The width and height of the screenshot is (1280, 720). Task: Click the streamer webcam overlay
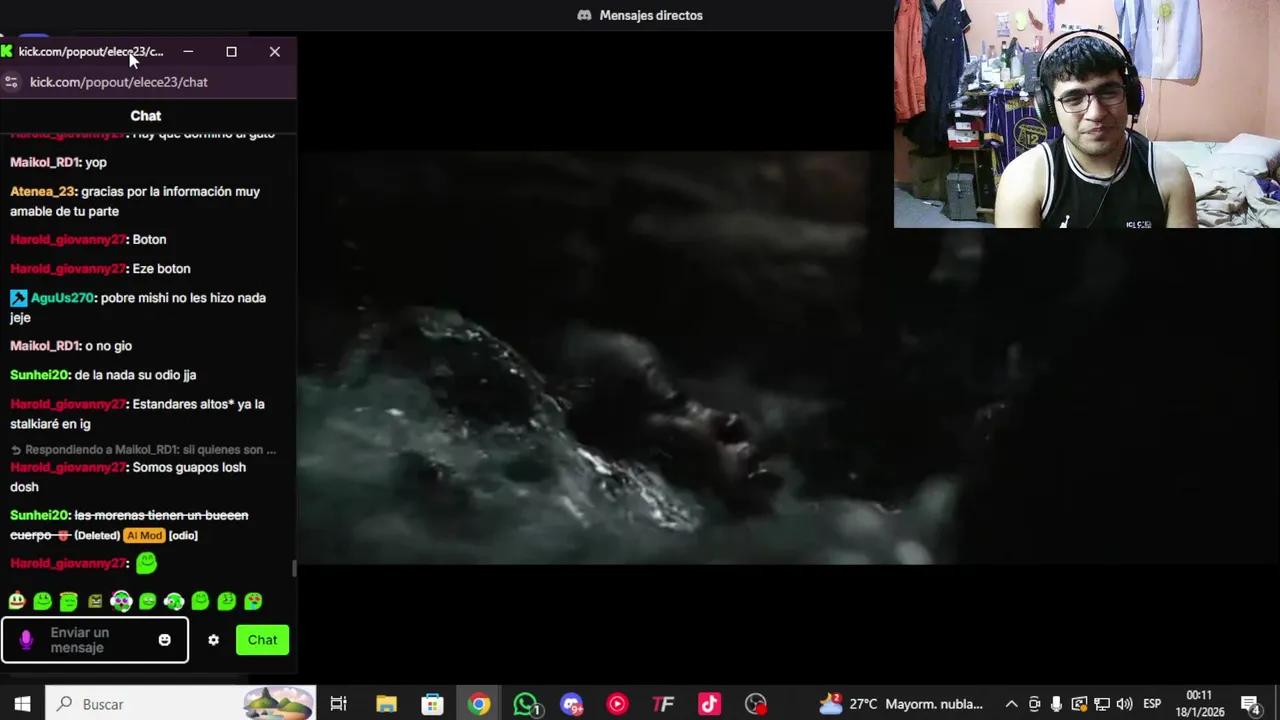[x=1087, y=114]
